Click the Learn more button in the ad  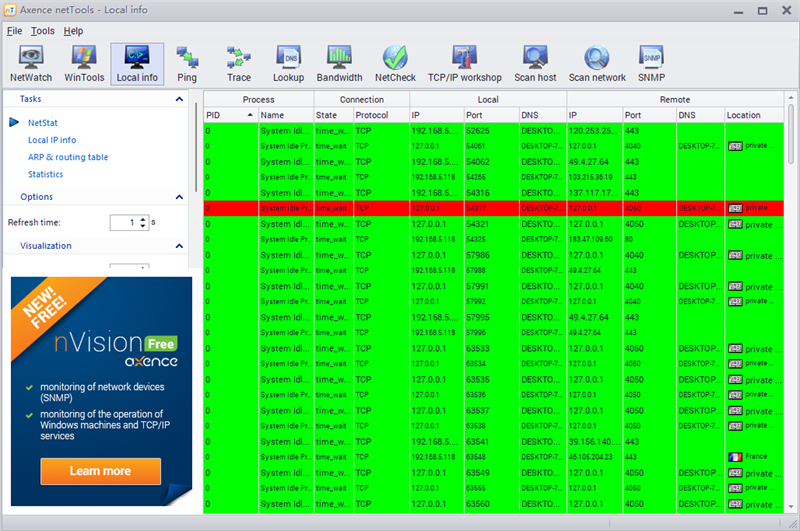pyautogui.click(x=101, y=471)
